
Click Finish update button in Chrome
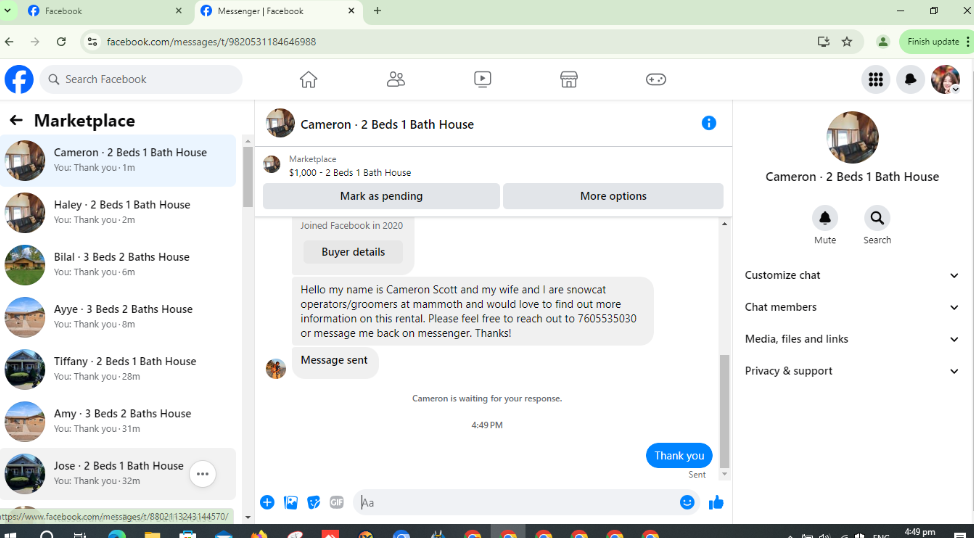click(935, 42)
